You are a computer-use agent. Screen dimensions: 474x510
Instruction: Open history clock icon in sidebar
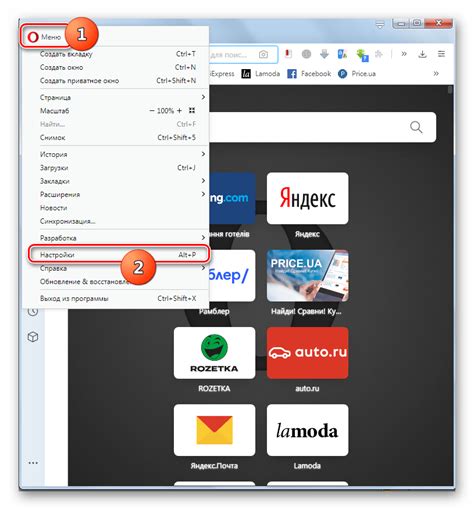[33, 312]
